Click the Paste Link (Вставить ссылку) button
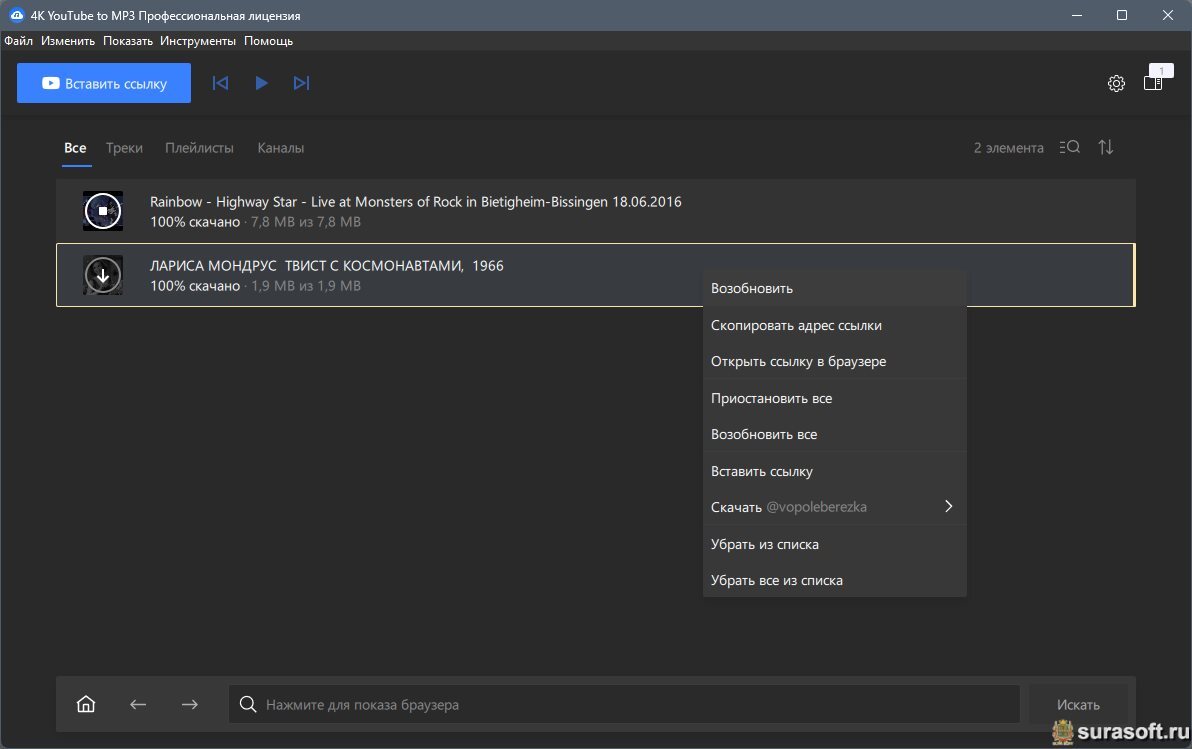 coord(103,83)
